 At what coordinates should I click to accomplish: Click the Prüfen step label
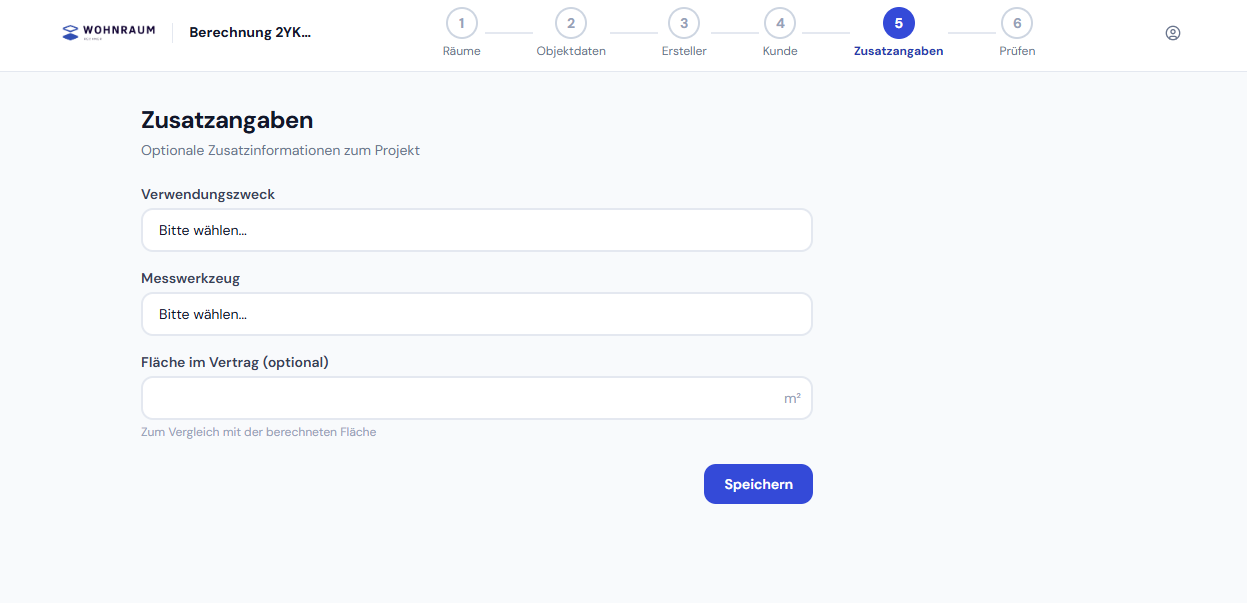[1017, 52]
